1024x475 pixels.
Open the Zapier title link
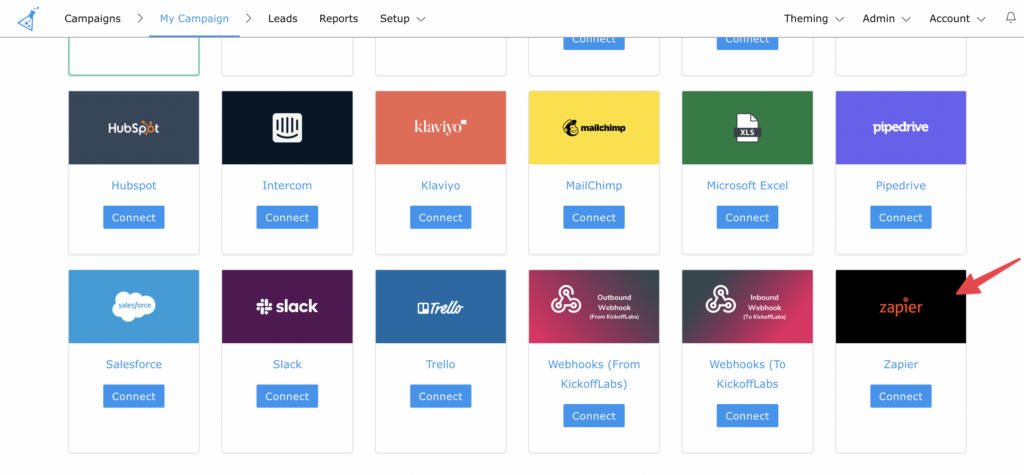[x=901, y=365]
